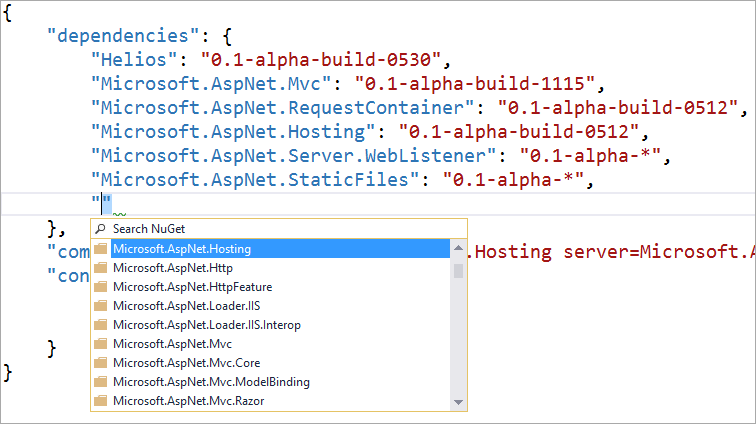Click the "Microsoft.AspNet.RequestContainer" key
The height and width of the screenshot is (424, 756).
click(283, 108)
